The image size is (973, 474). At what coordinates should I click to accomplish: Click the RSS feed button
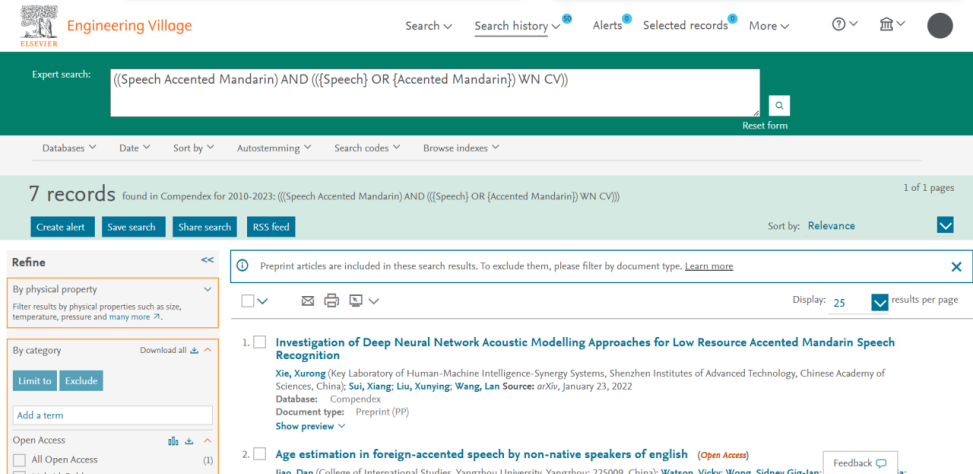(x=271, y=227)
